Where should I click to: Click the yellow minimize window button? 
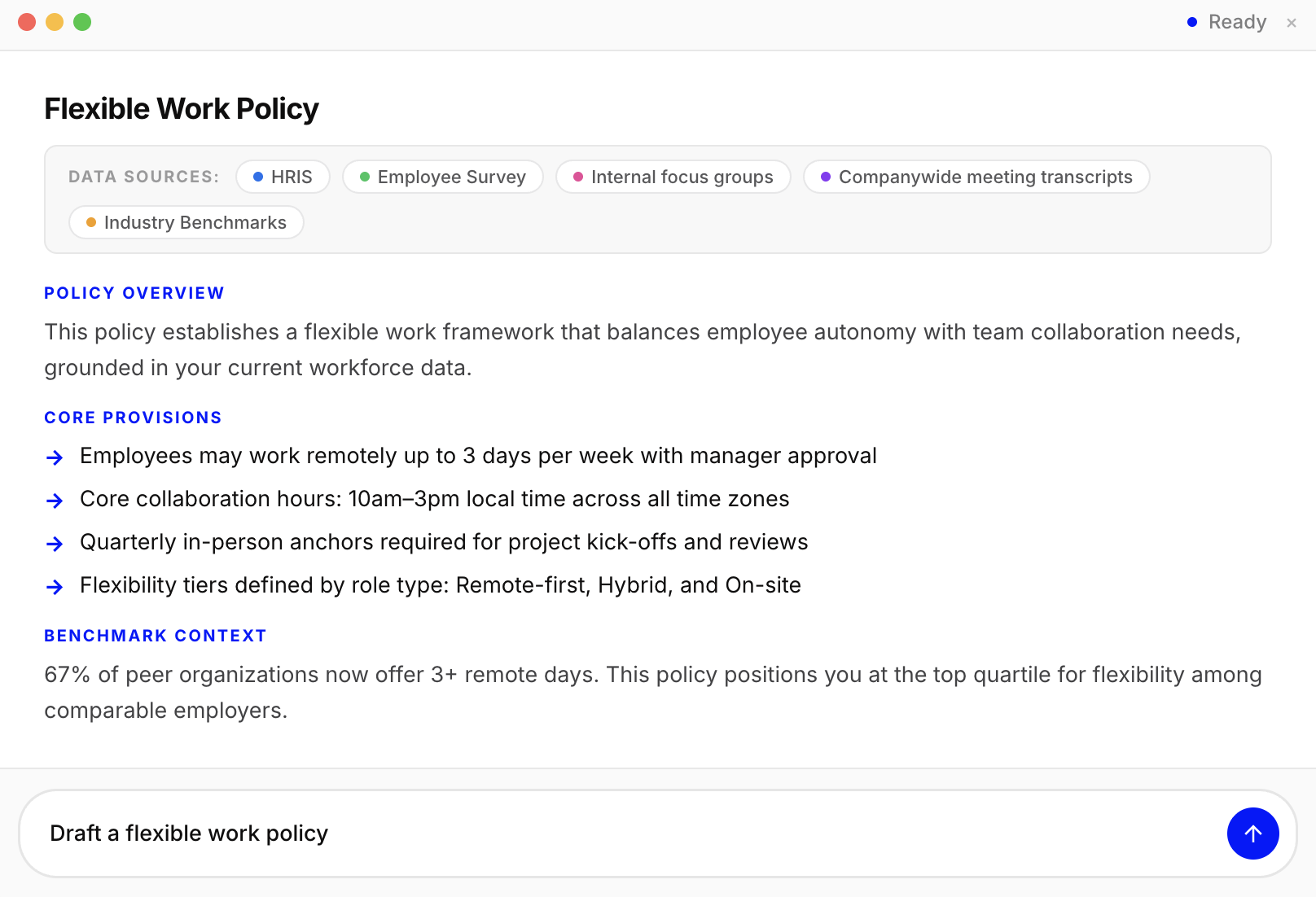pos(55,22)
